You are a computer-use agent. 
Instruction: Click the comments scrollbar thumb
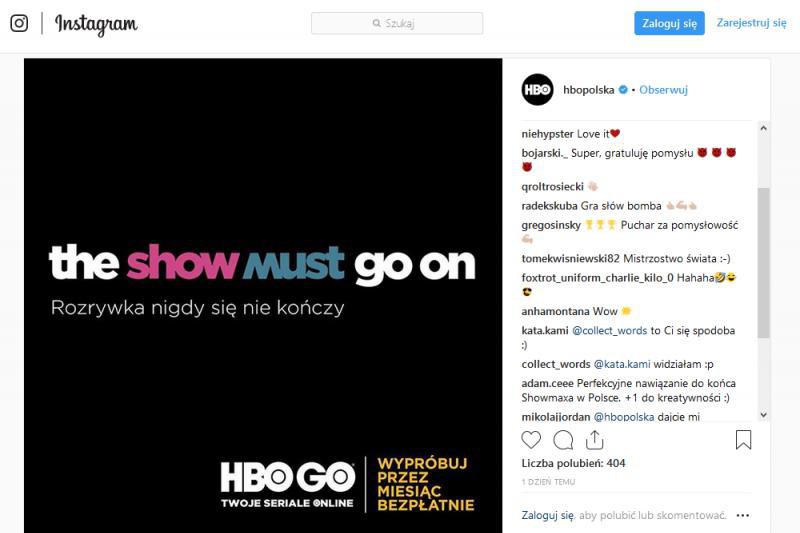coord(763,263)
